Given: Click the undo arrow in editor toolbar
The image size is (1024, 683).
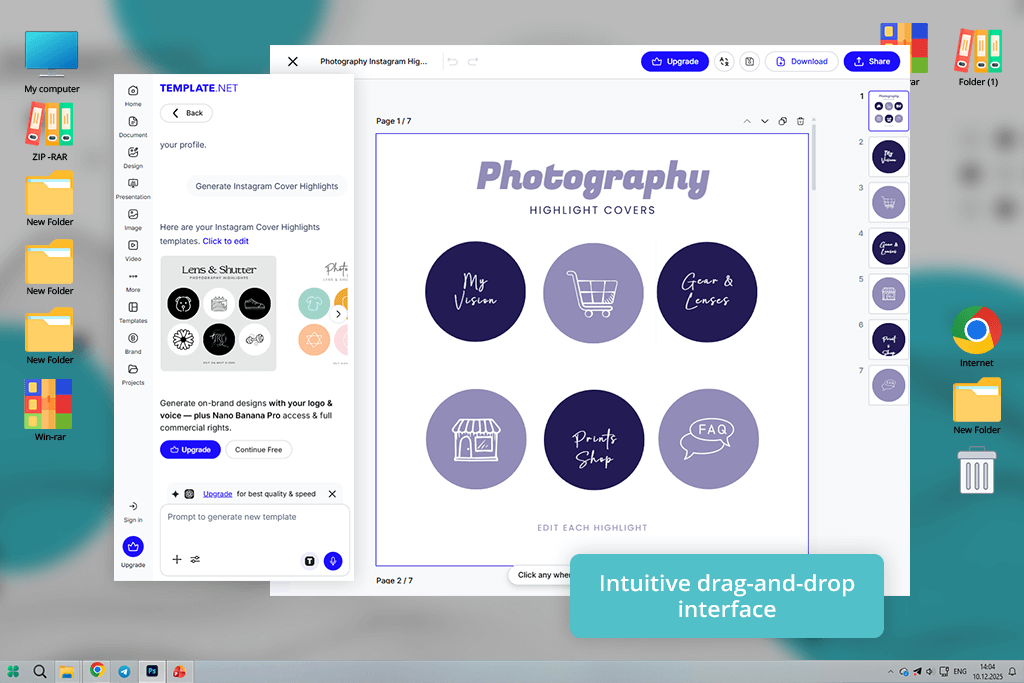Looking at the screenshot, I should click(x=453, y=61).
